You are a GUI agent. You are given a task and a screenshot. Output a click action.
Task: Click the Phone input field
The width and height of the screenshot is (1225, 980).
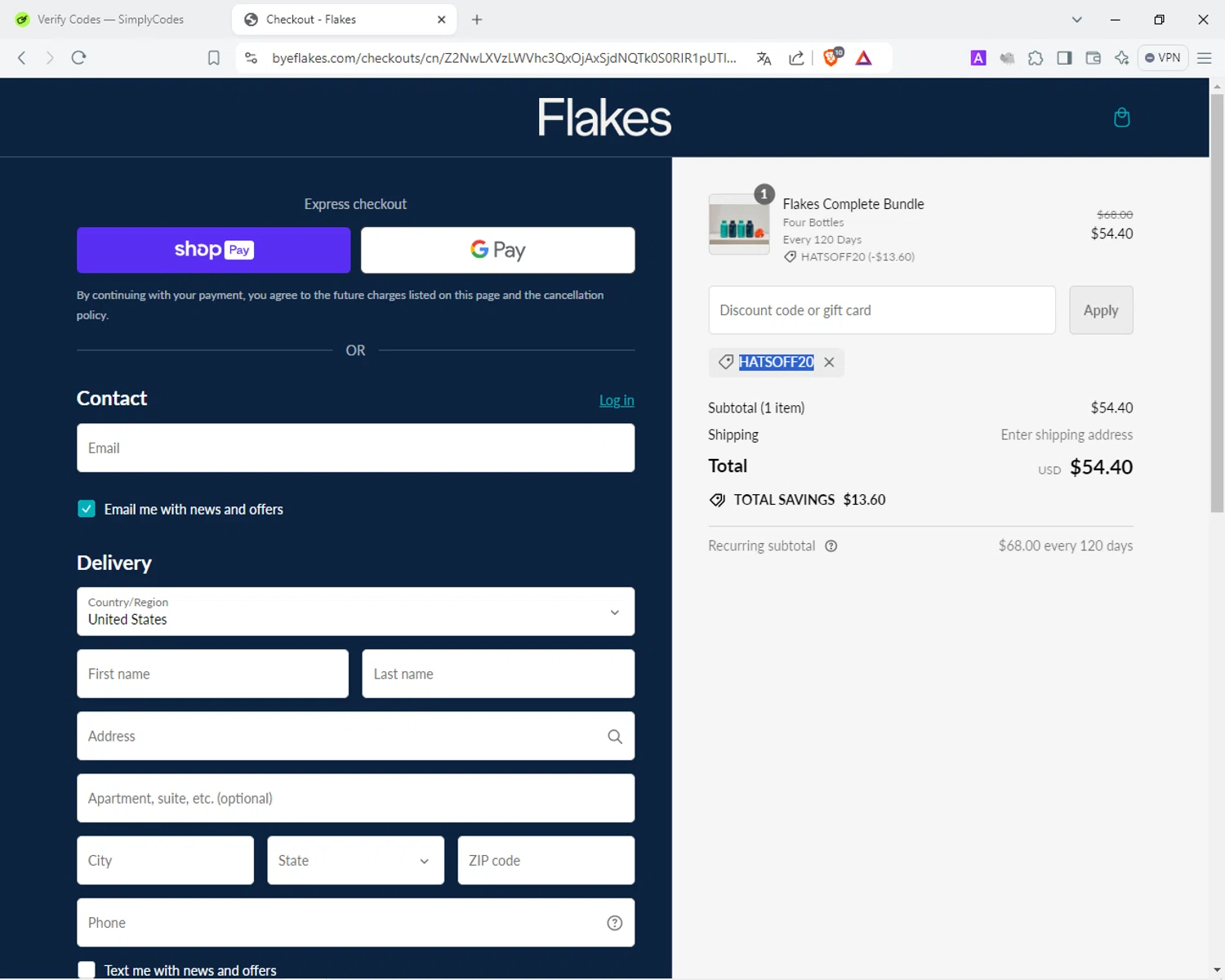click(355, 923)
